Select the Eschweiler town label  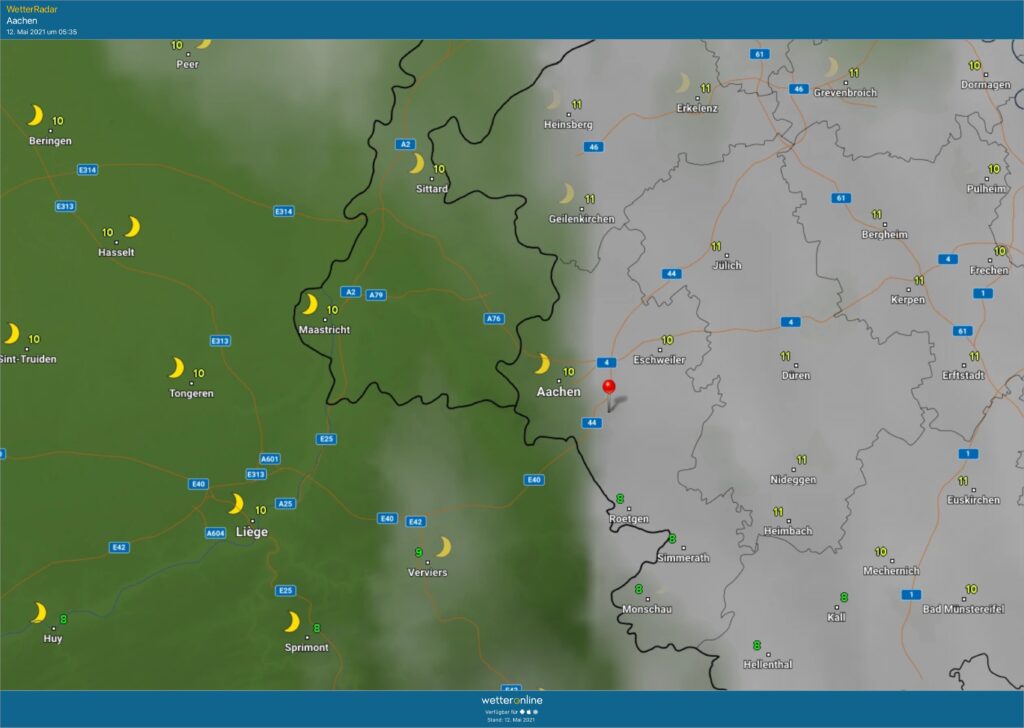[x=659, y=360]
